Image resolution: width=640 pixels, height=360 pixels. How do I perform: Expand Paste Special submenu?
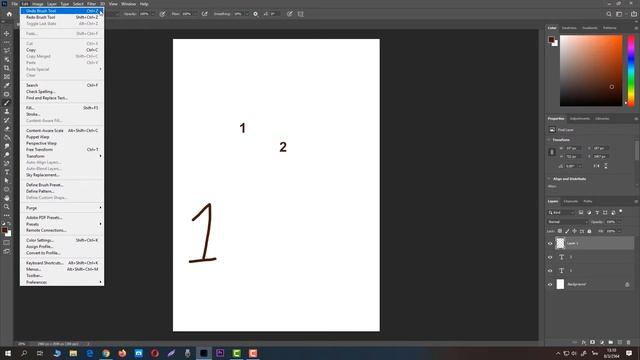click(x=62, y=69)
